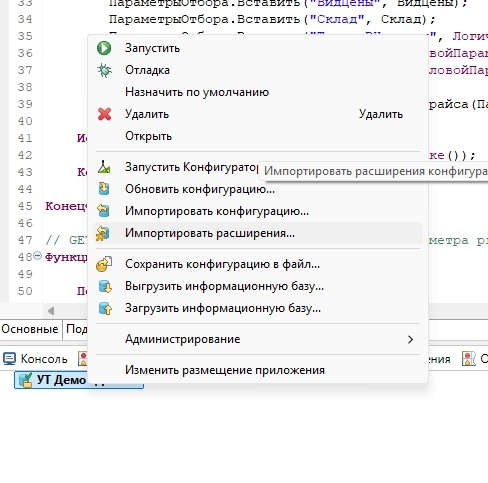The image size is (488, 483).
Task: Click the Импортировать расширения icon
Action: 103,233
